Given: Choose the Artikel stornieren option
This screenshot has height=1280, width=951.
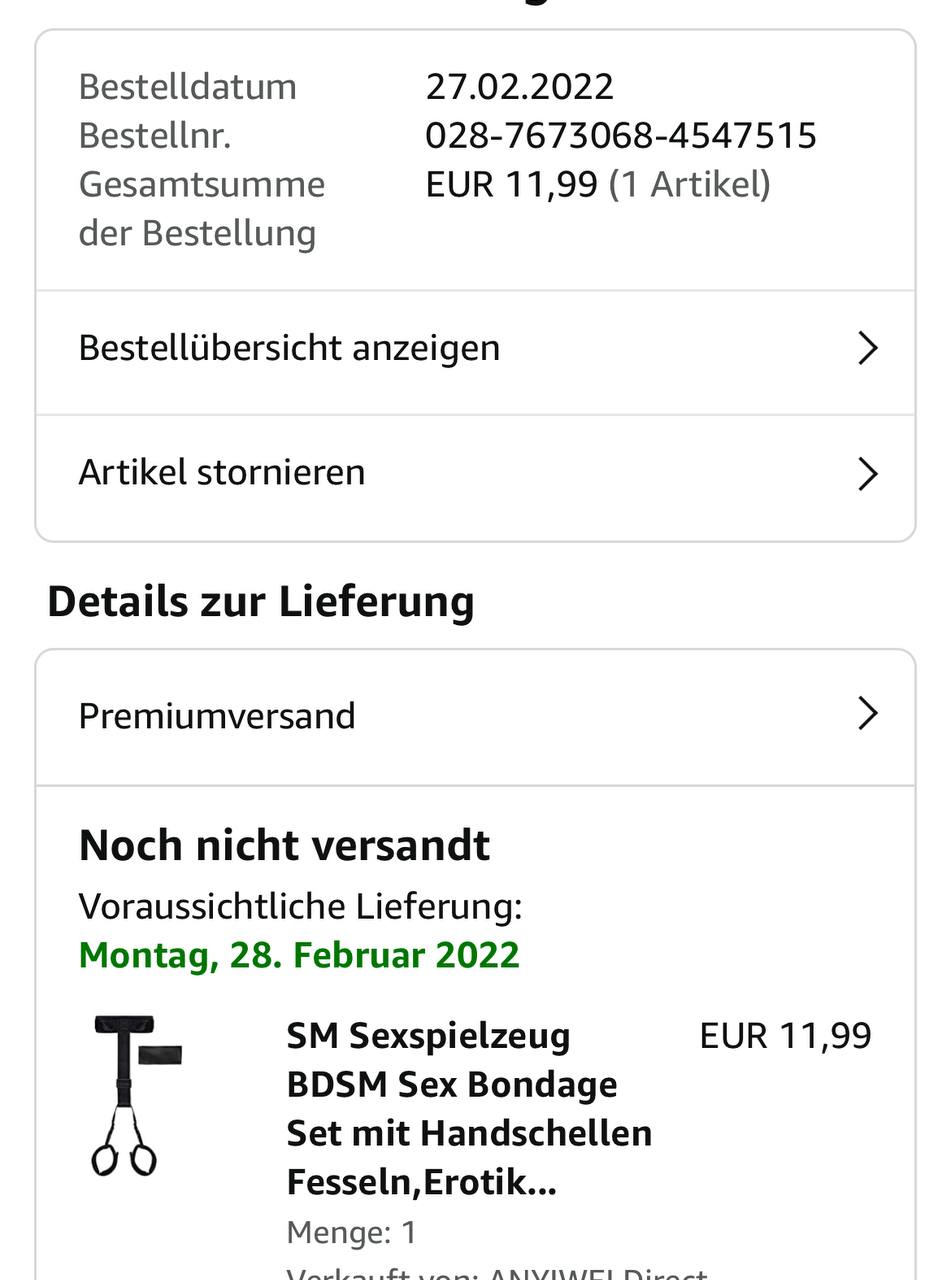Looking at the screenshot, I should pos(222,472).
